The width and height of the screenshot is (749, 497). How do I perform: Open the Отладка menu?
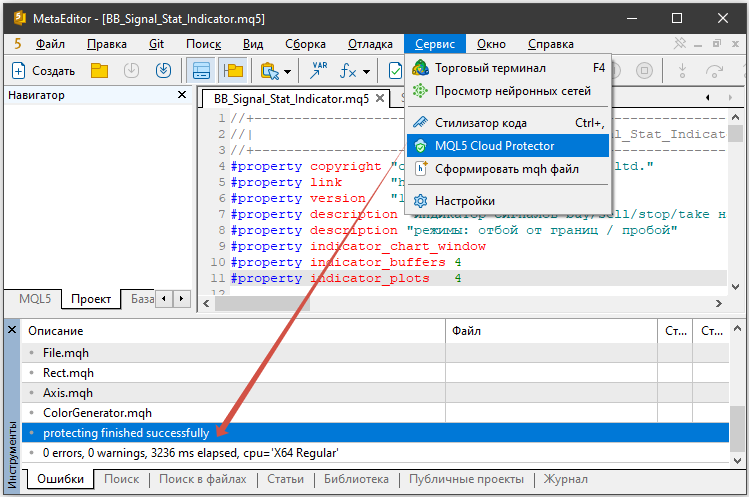pyautogui.click(x=370, y=44)
